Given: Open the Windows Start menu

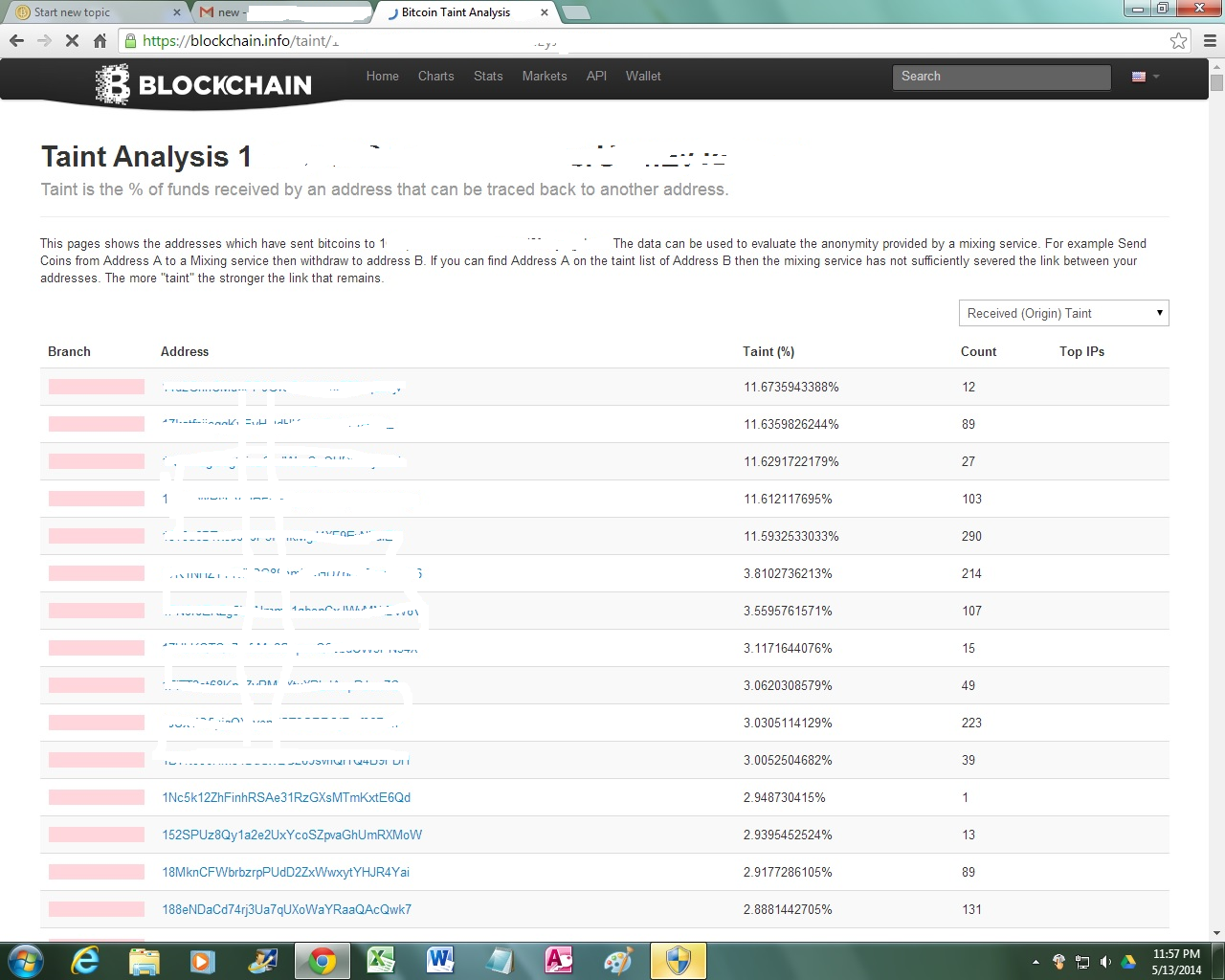Looking at the screenshot, I should [x=25, y=961].
